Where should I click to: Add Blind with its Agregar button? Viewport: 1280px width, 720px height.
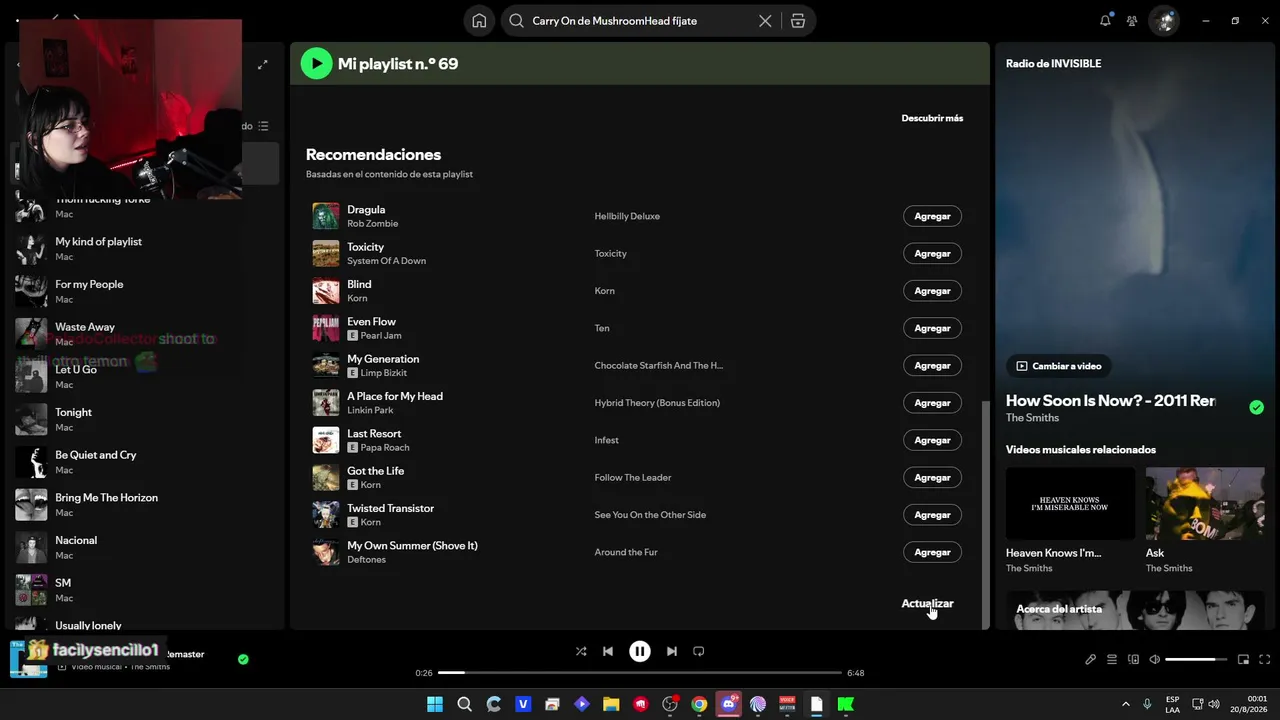[932, 291]
